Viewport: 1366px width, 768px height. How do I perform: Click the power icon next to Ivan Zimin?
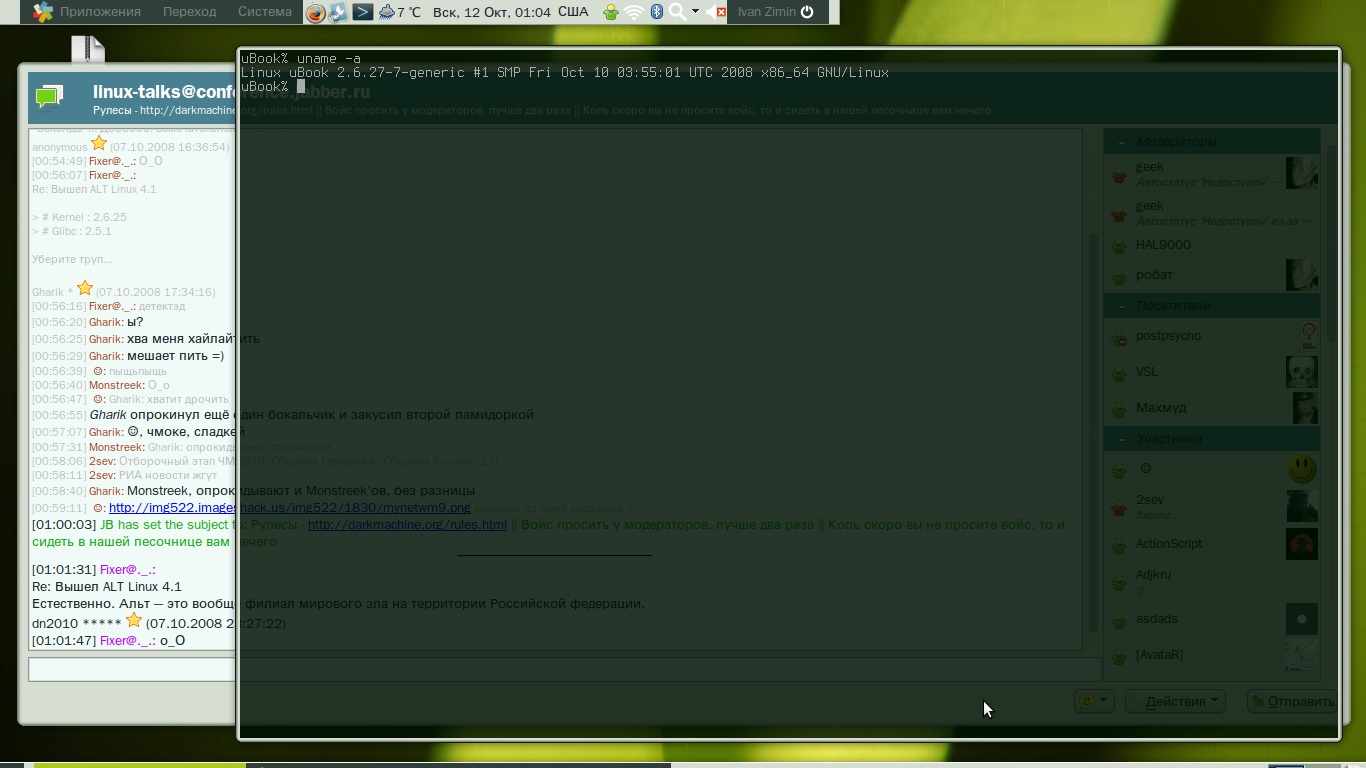(807, 12)
